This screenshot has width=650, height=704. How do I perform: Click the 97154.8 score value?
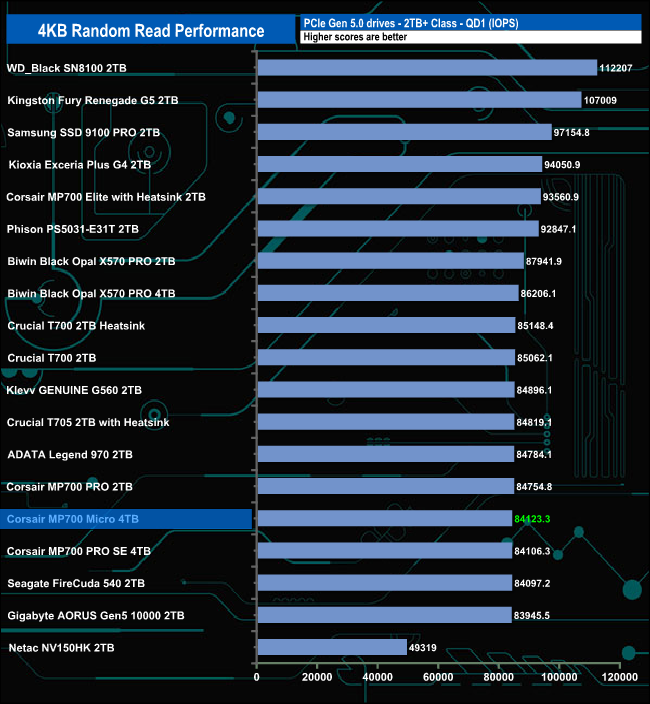(571, 132)
